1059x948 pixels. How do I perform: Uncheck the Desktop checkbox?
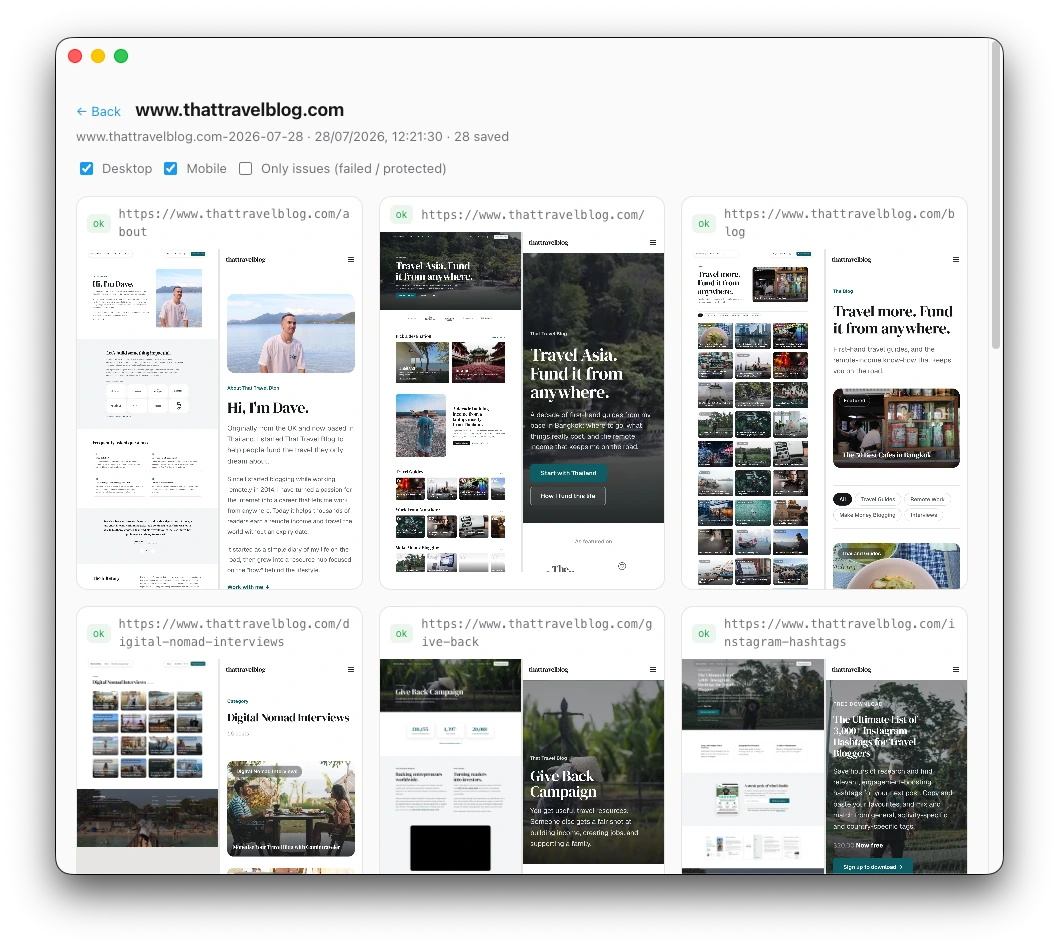[x=86, y=169]
